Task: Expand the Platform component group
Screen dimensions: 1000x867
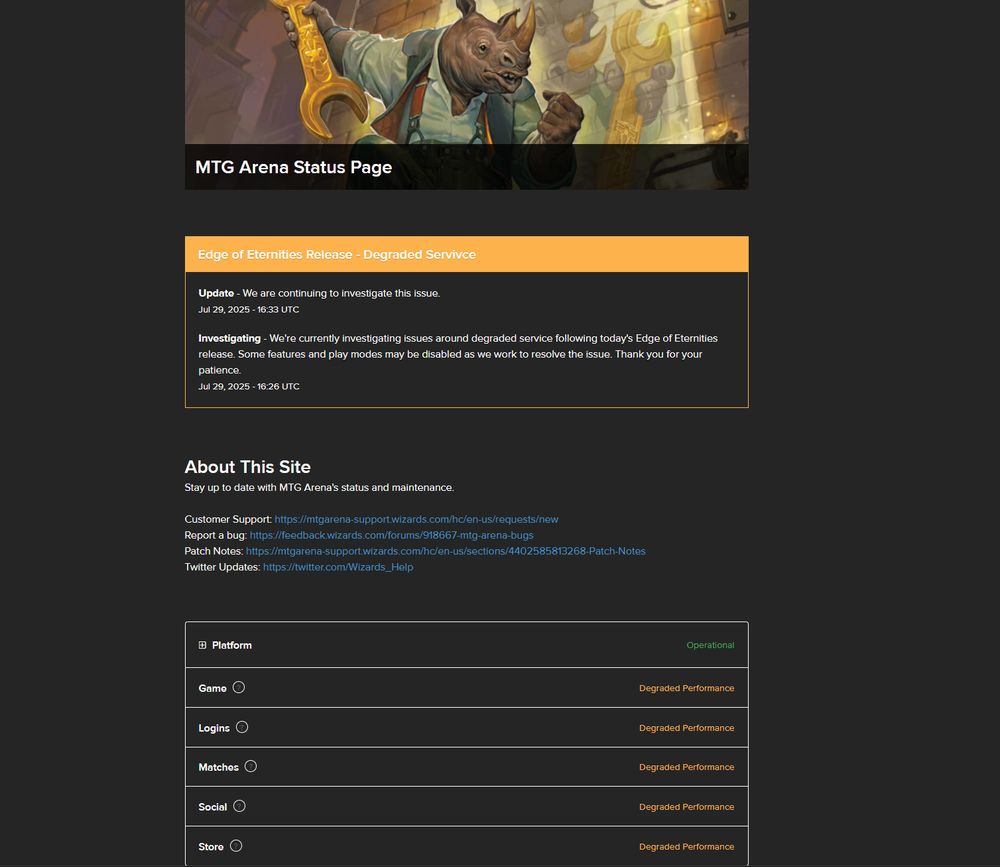Action: pyautogui.click(x=202, y=645)
